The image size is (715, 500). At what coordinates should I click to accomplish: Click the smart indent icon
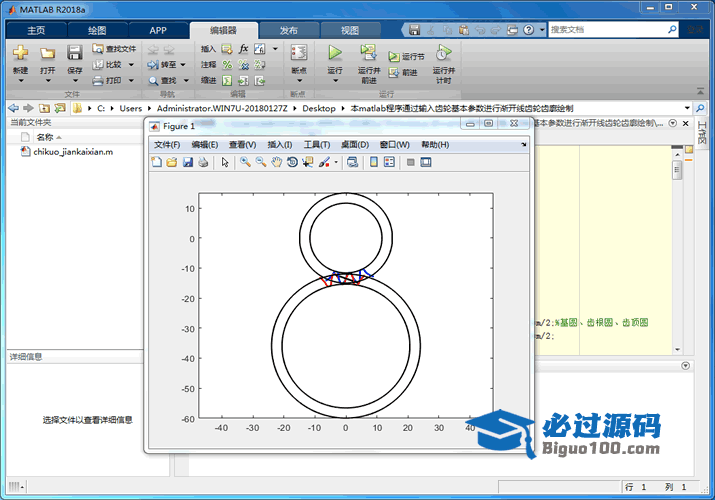click(227, 81)
